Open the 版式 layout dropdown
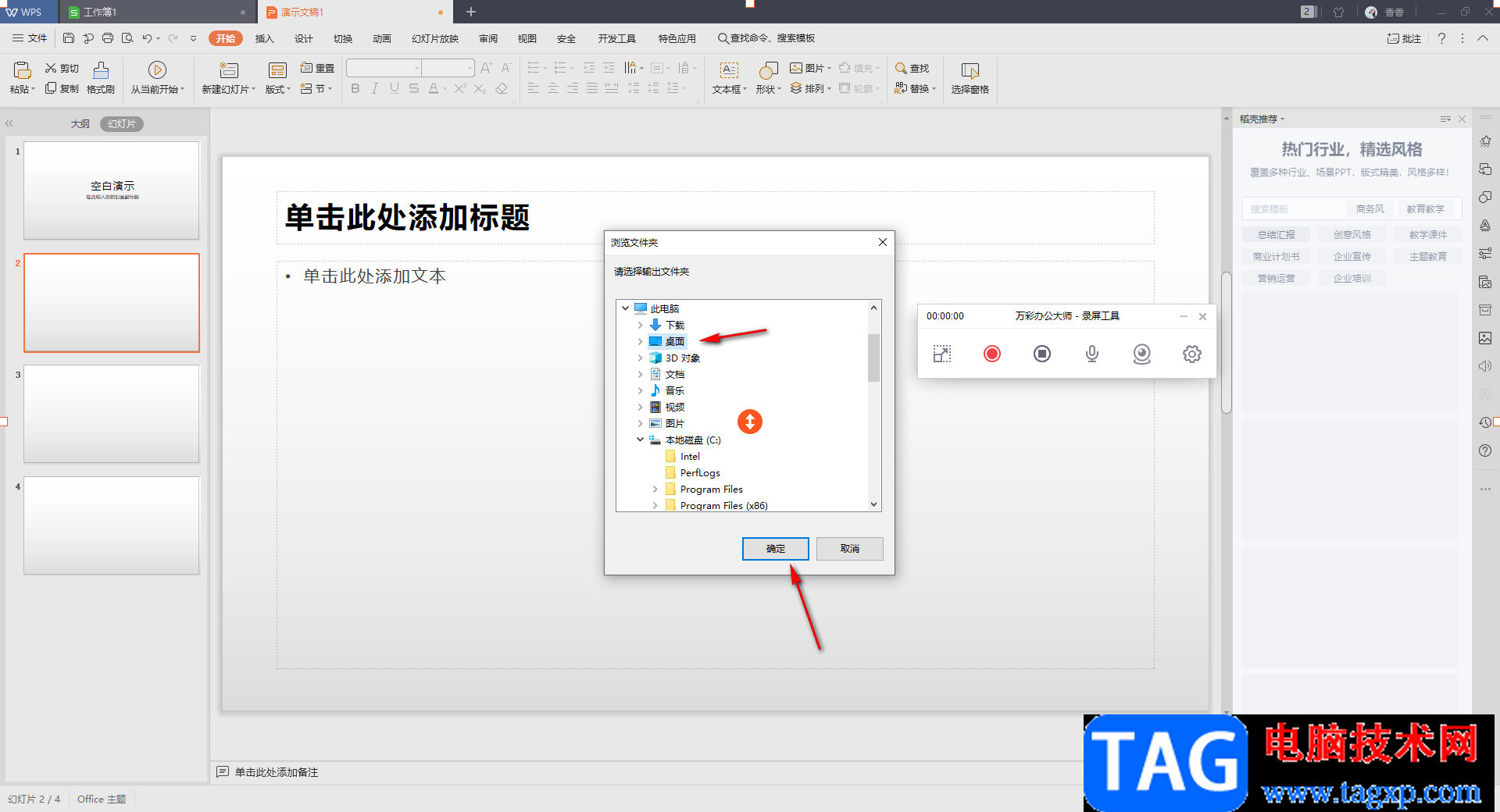The image size is (1500, 812). tap(277, 89)
